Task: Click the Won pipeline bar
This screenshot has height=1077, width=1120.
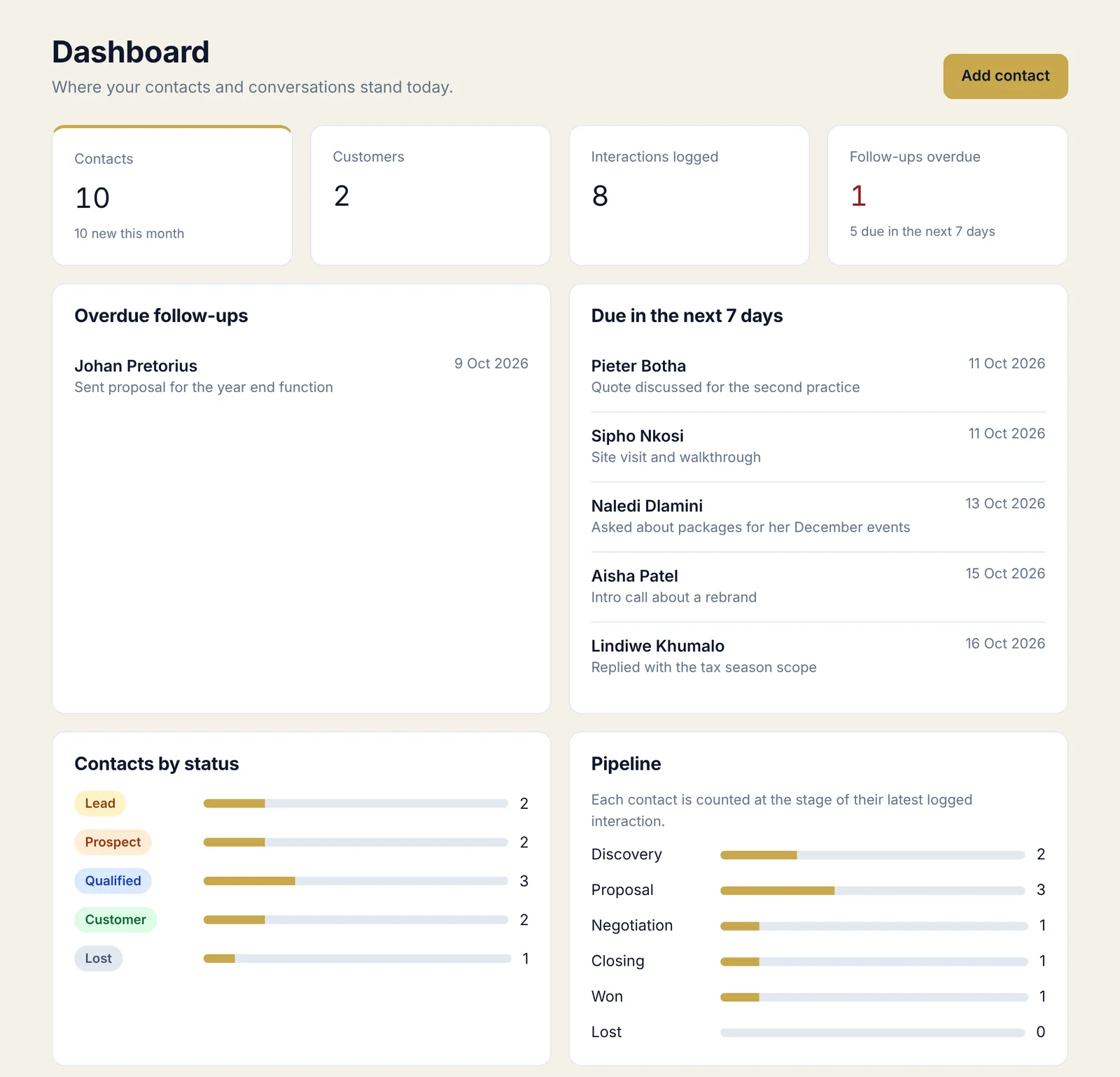Action: click(874, 997)
